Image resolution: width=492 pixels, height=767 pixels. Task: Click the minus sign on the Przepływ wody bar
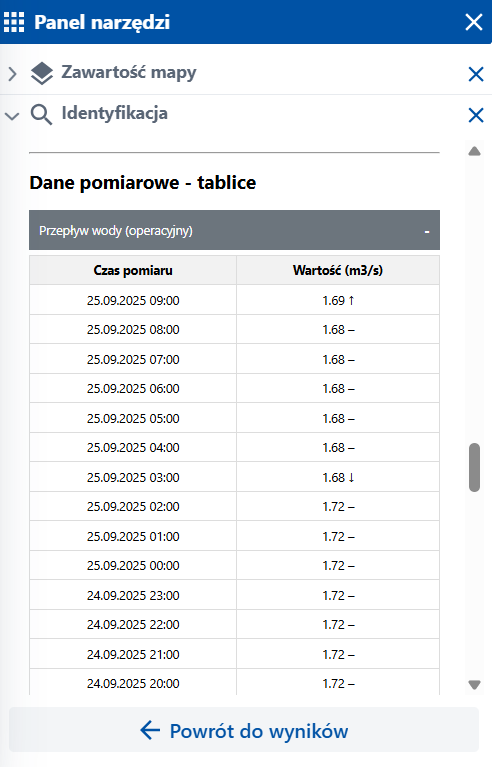tap(427, 231)
